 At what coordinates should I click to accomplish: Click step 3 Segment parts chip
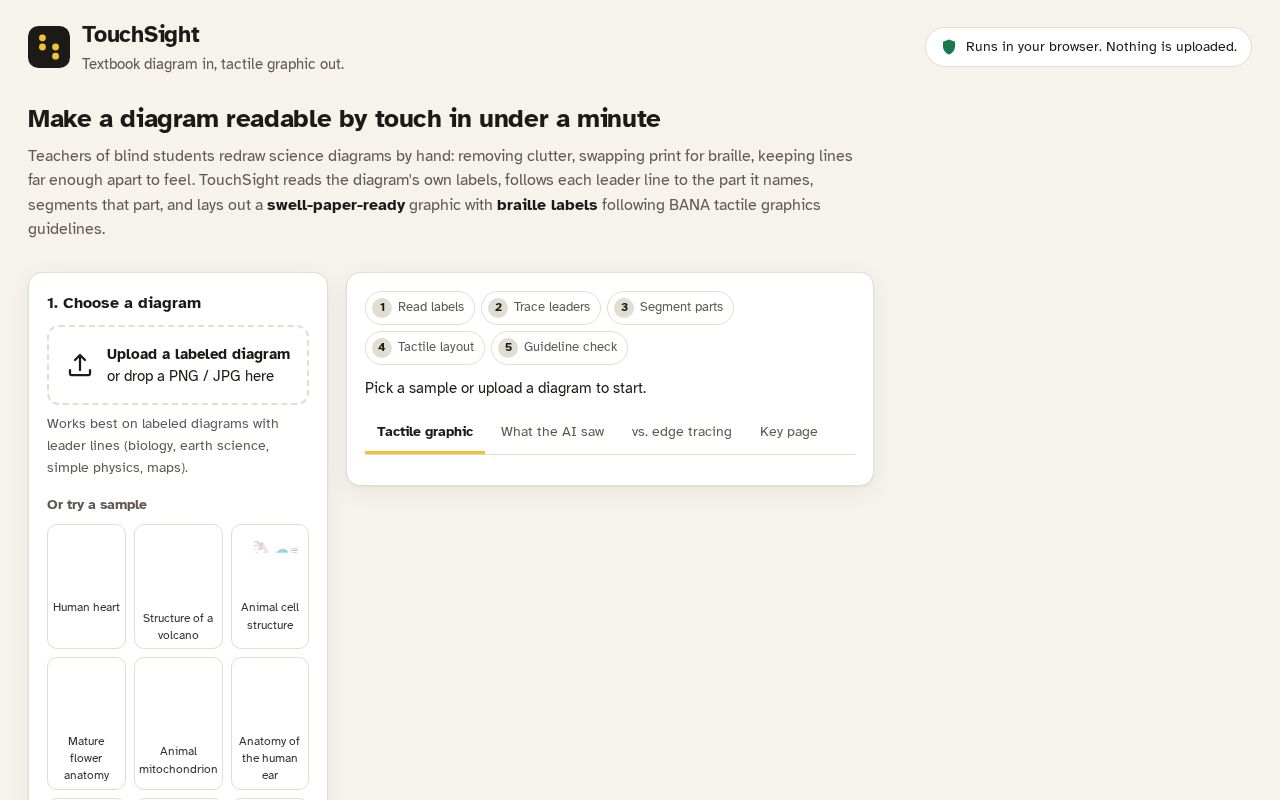click(x=670, y=308)
